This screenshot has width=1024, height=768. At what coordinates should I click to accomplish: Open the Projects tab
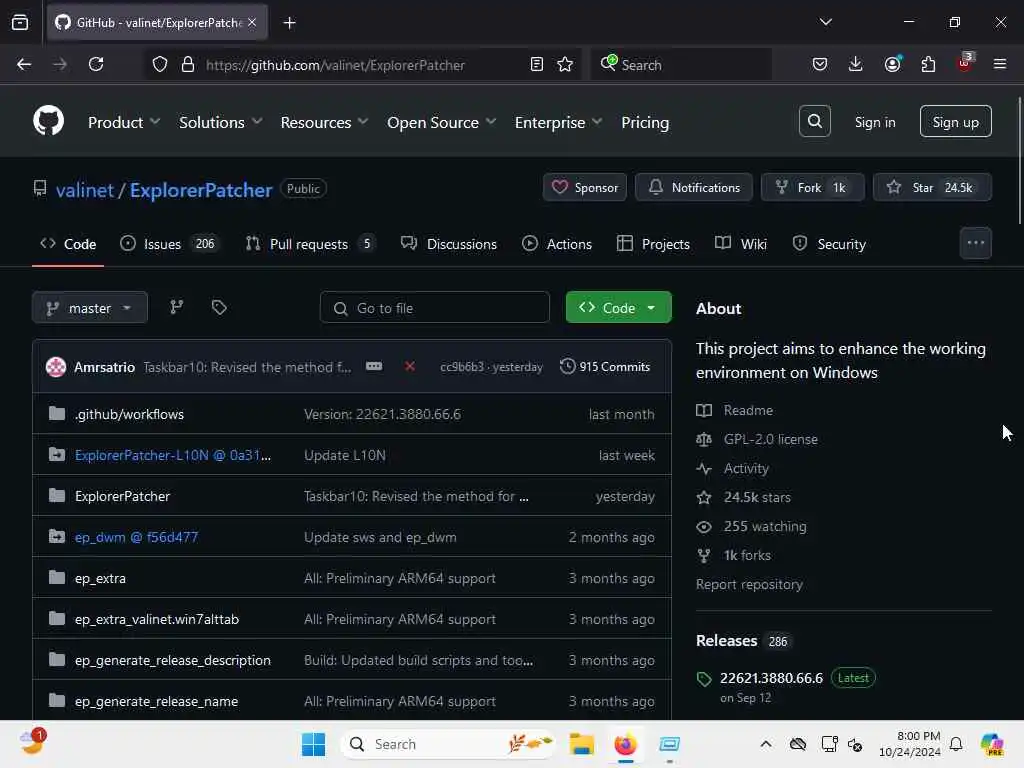tap(653, 244)
